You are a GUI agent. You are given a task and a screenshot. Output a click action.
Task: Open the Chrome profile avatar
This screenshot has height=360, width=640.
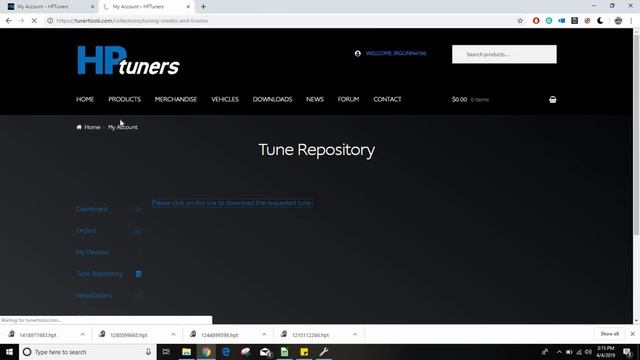(618, 20)
